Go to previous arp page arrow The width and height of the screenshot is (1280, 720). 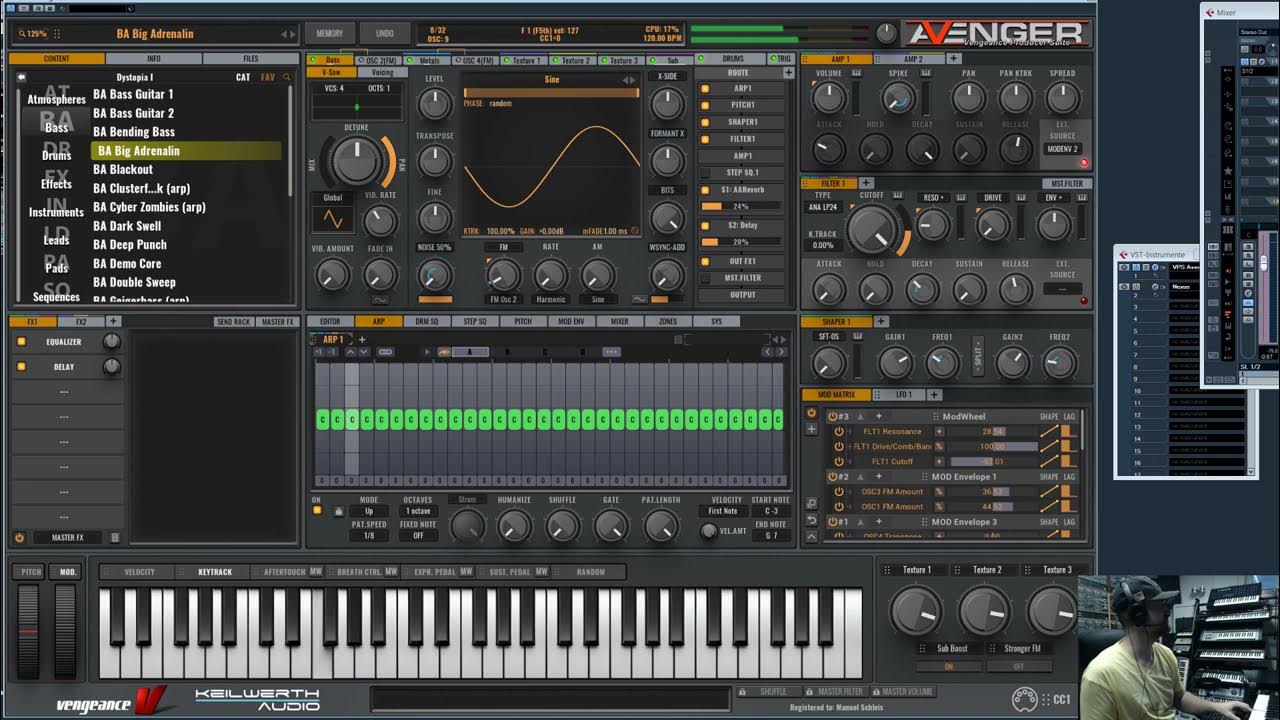(x=768, y=352)
